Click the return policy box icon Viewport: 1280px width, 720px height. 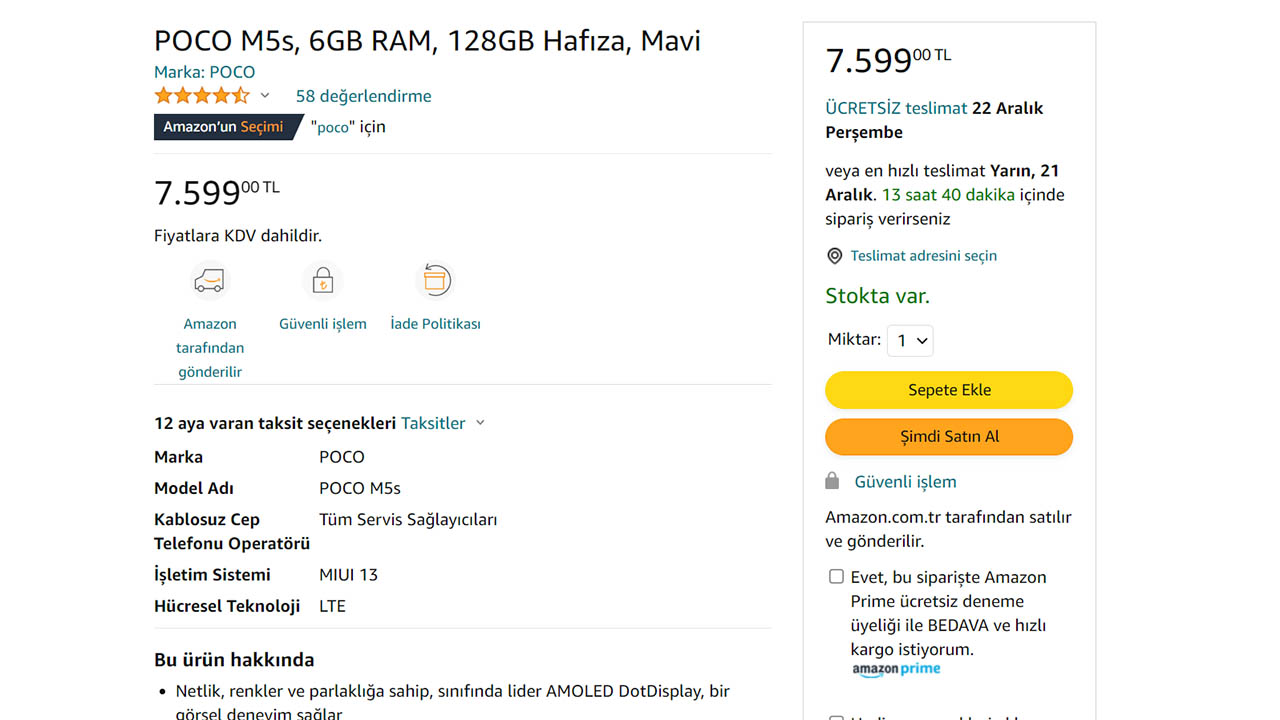pos(435,281)
